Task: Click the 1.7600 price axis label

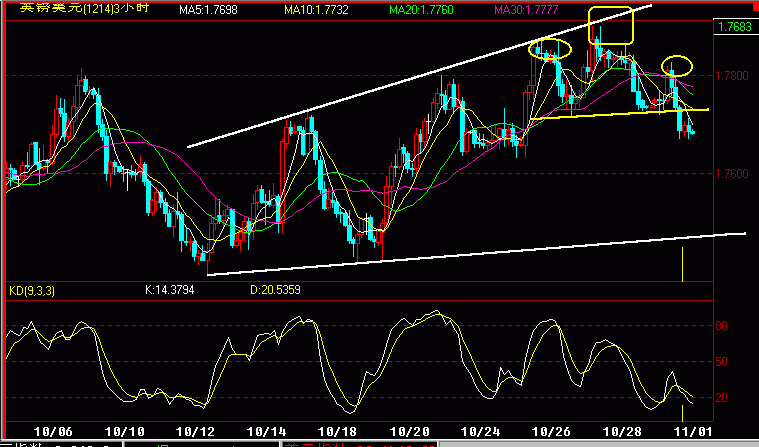Action: click(x=732, y=174)
